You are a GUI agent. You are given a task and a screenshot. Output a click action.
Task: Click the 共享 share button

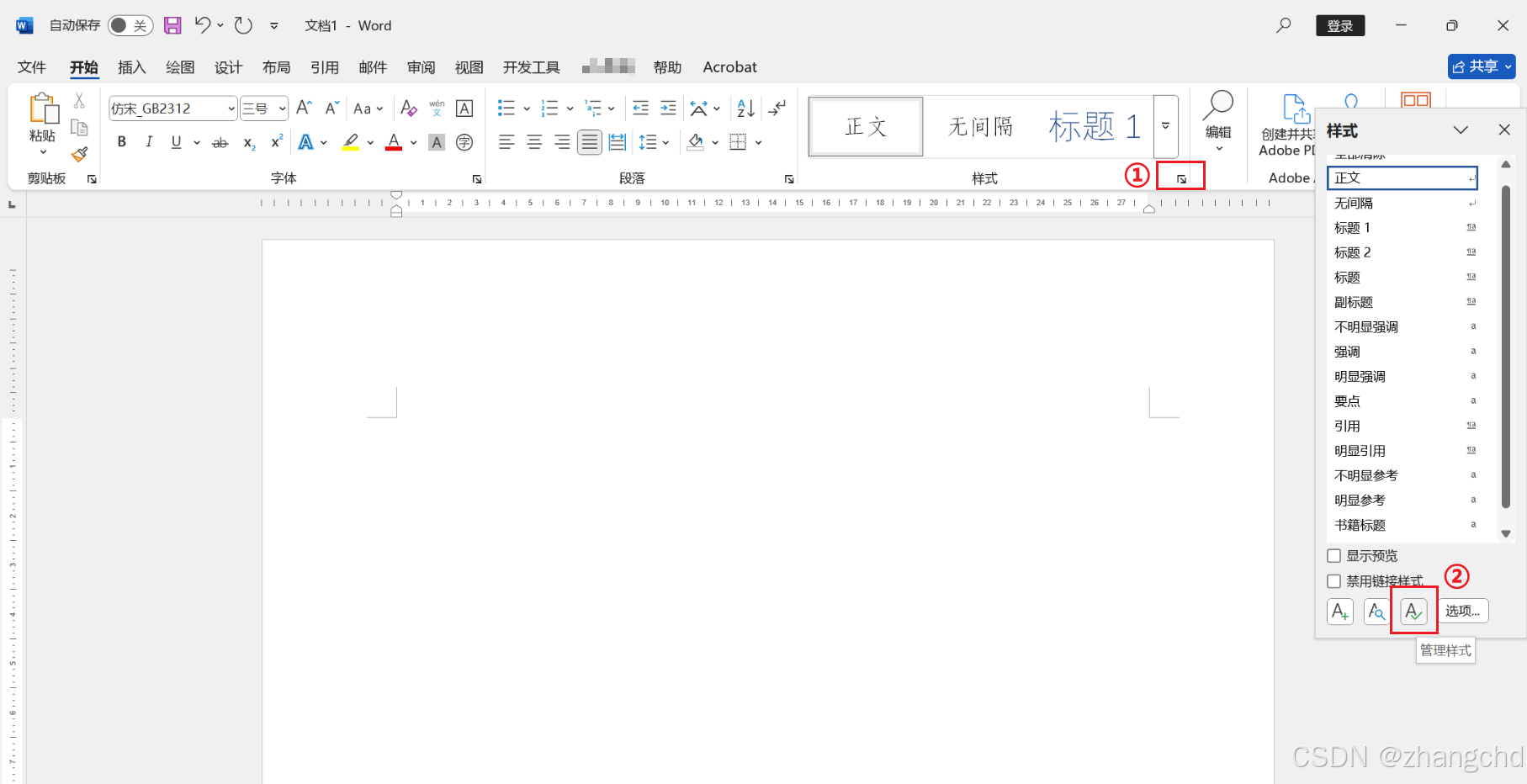1482,66
